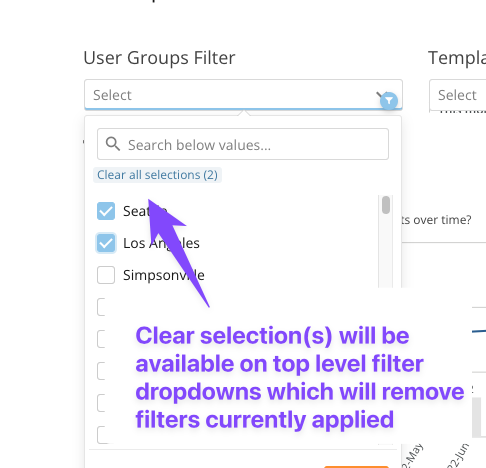Click the Los Angeles option label
The width and height of the screenshot is (486, 468).
pyautogui.click(x=161, y=243)
